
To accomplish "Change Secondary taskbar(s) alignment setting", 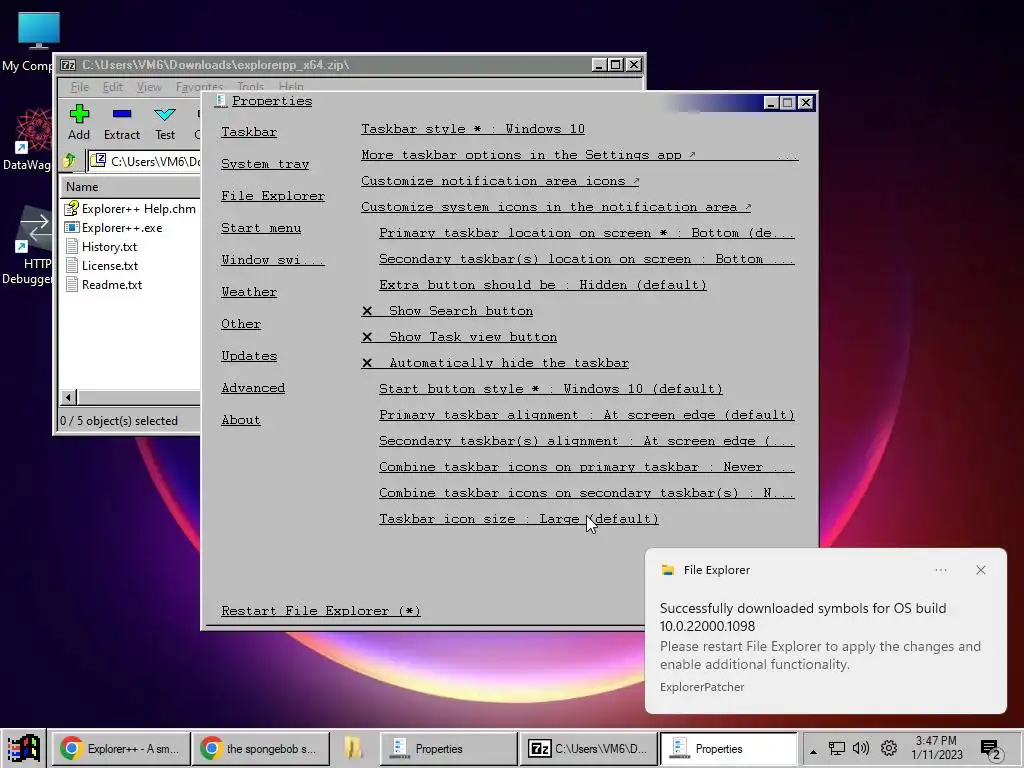I will (586, 441).
